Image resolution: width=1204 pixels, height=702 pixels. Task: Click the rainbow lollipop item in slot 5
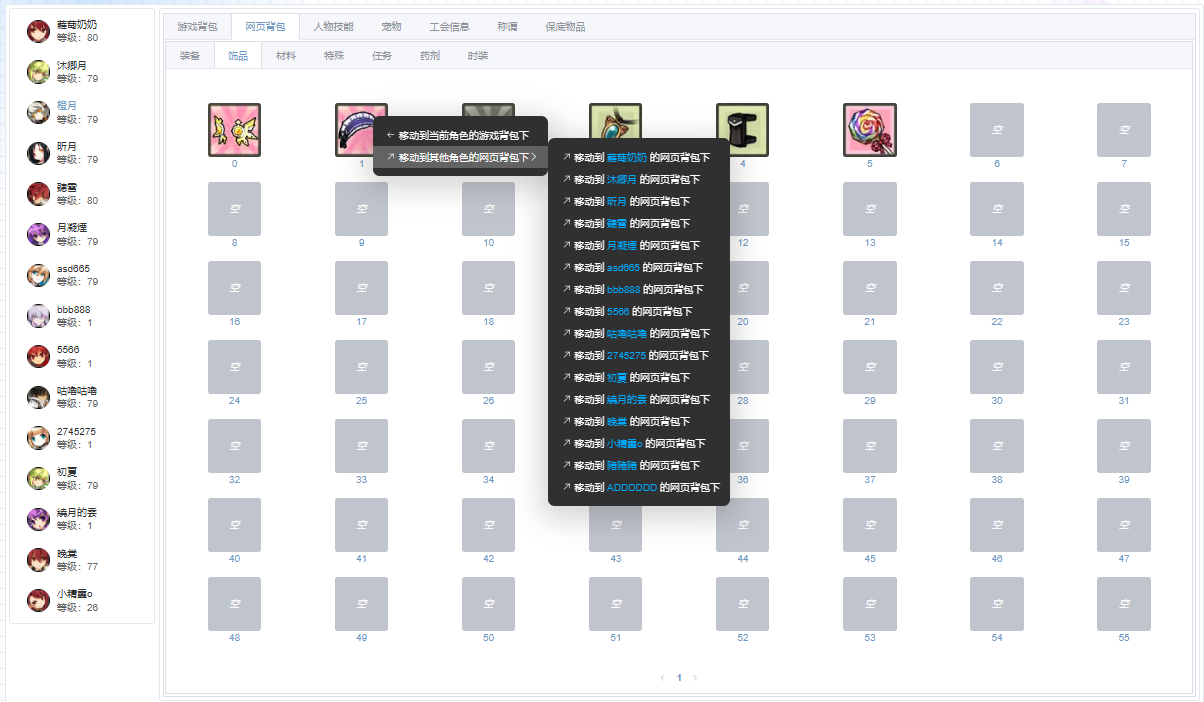pos(870,130)
